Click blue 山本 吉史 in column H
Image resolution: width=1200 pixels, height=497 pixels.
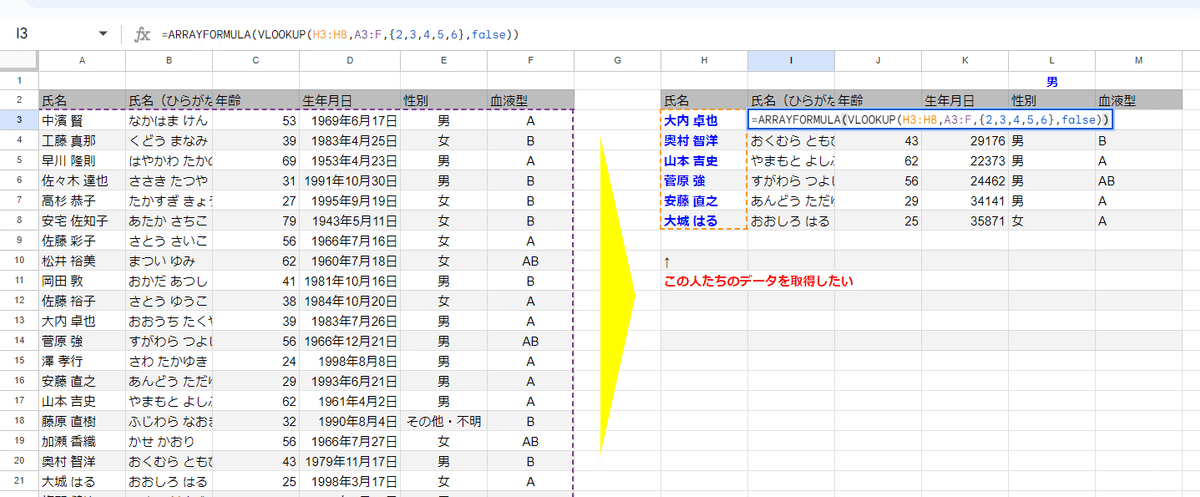704,160
